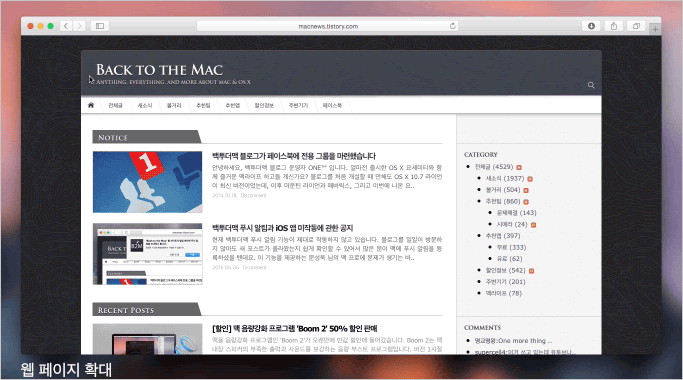Viewport: 683px width, 380px height.
Task: Click the new-post badge beside 할인정보 (542)
Action: (531, 271)
